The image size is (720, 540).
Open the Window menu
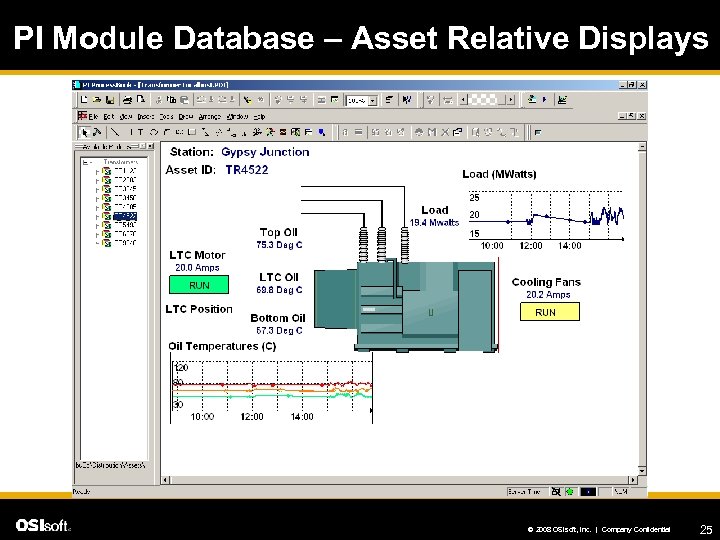(237, 117)
